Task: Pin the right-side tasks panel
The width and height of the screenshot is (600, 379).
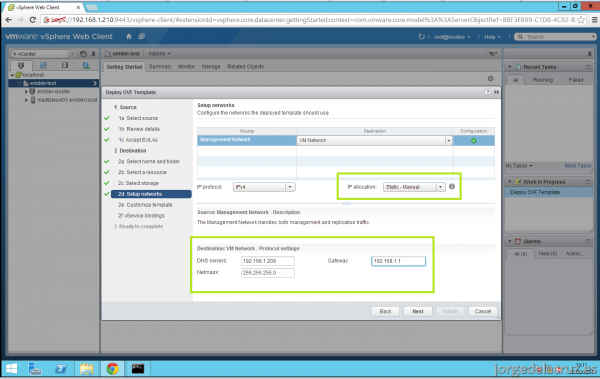Action: [x=590, y=54]
